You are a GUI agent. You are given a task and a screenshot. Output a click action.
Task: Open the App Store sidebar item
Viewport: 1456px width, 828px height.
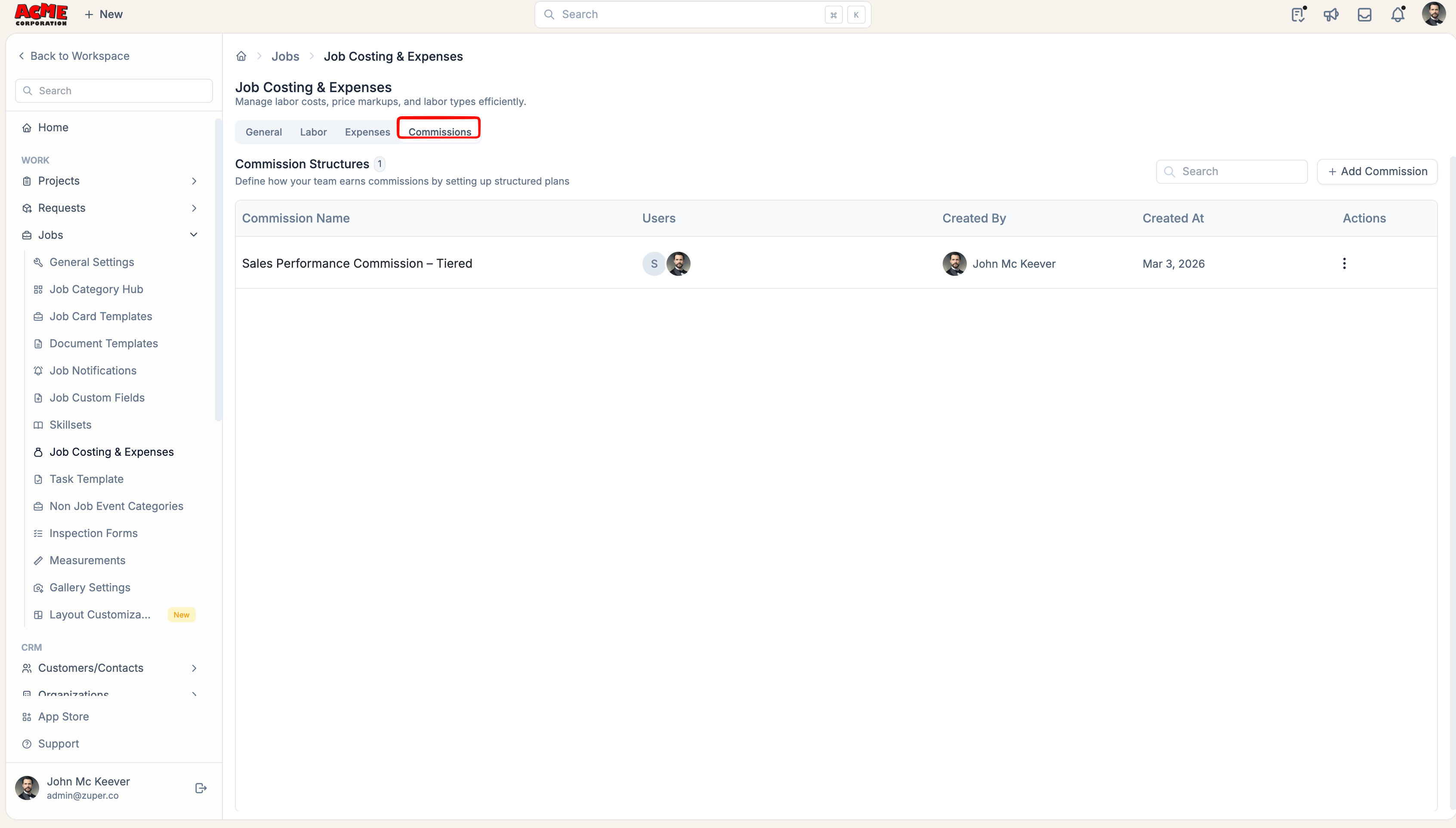pyautogui.click(x=63, y=717)
